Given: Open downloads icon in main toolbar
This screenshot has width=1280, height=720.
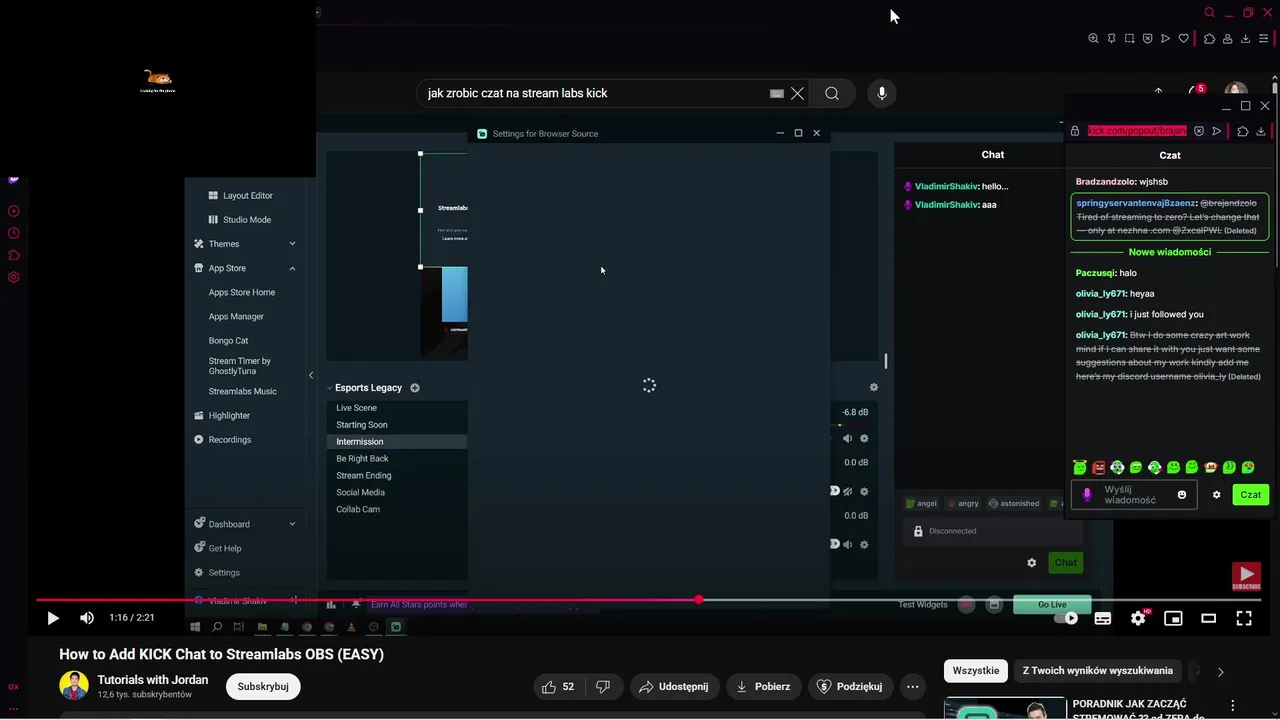Looking at the screenshot, I should 1245,39.
